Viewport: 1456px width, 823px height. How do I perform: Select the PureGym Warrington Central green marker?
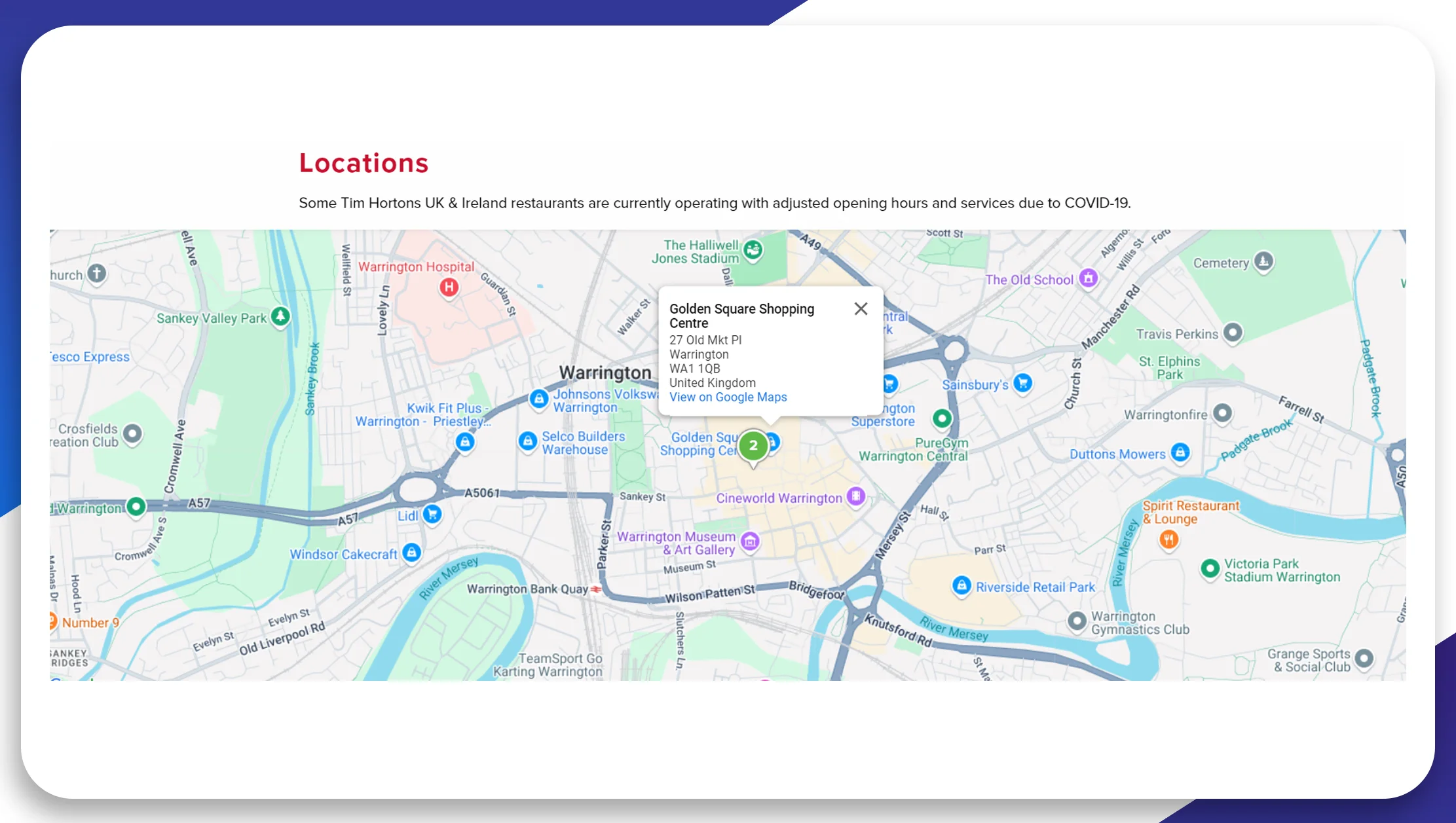942,418
